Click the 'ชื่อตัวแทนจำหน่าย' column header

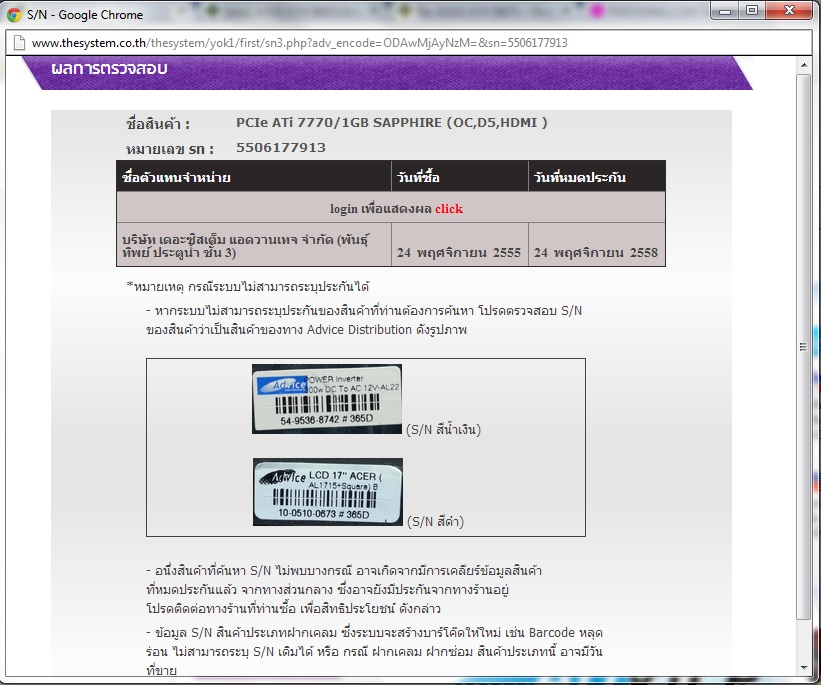coord(254,176)
